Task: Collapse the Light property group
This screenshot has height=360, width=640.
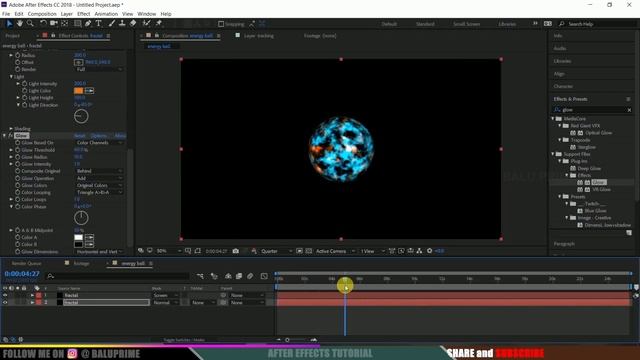Action: click(11, 76)
